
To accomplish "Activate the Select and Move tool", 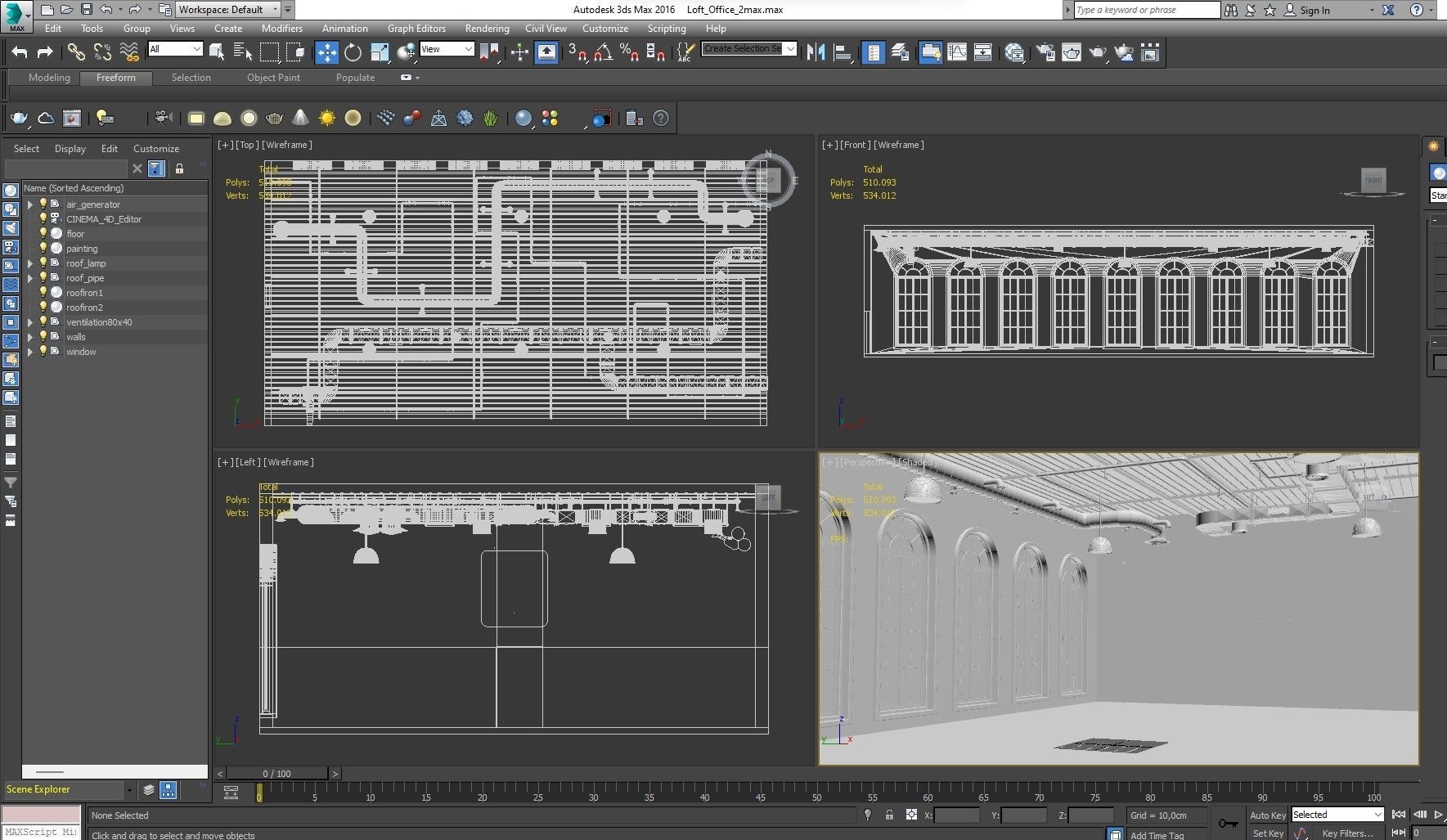I will [326, 52].
